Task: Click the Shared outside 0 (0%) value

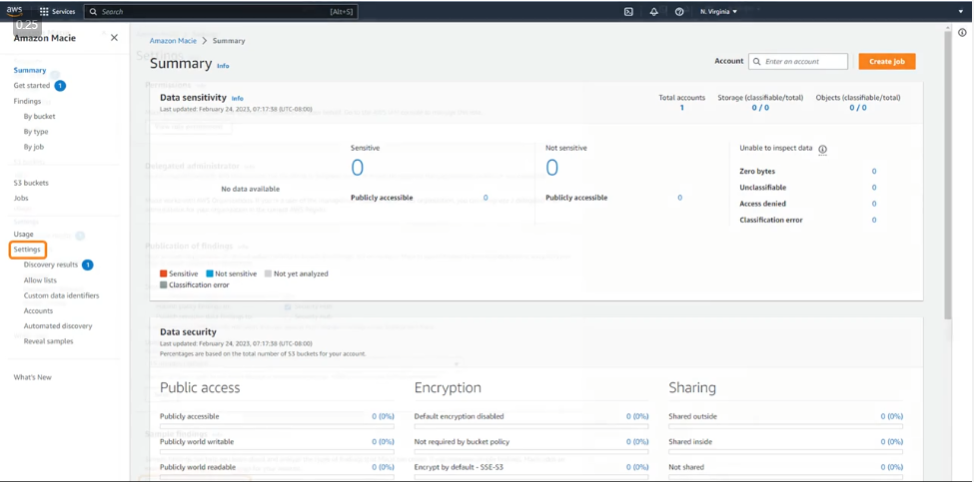Action: pos(891,416)
